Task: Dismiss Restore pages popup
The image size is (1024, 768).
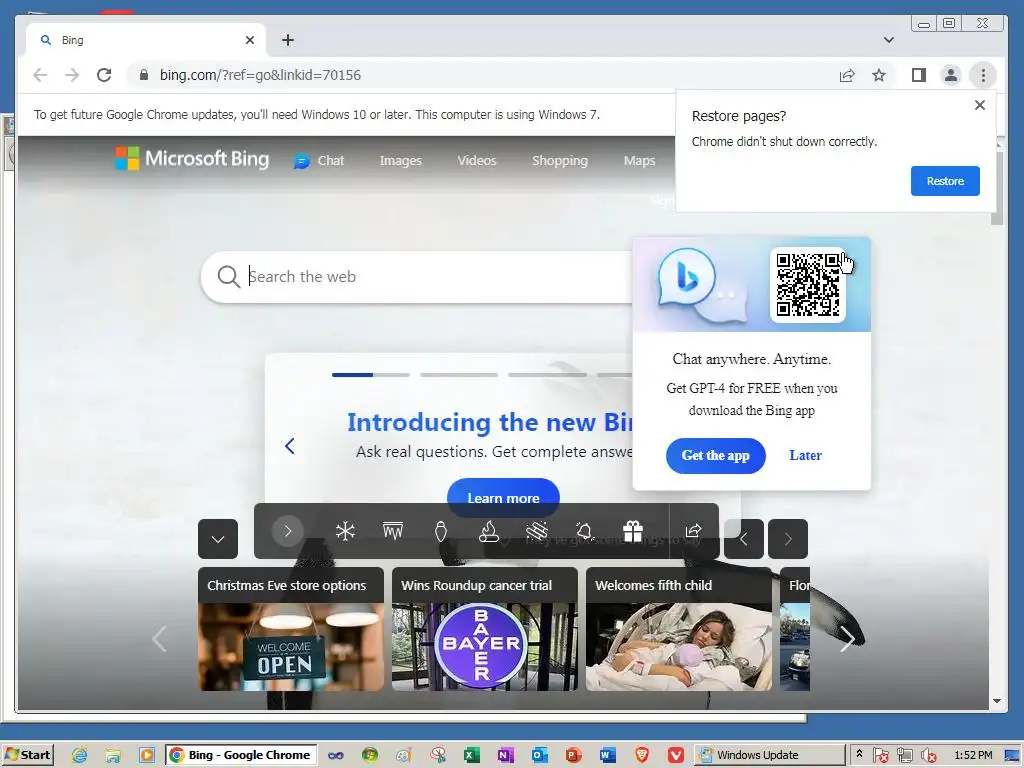Action: (x=980, y=104)
